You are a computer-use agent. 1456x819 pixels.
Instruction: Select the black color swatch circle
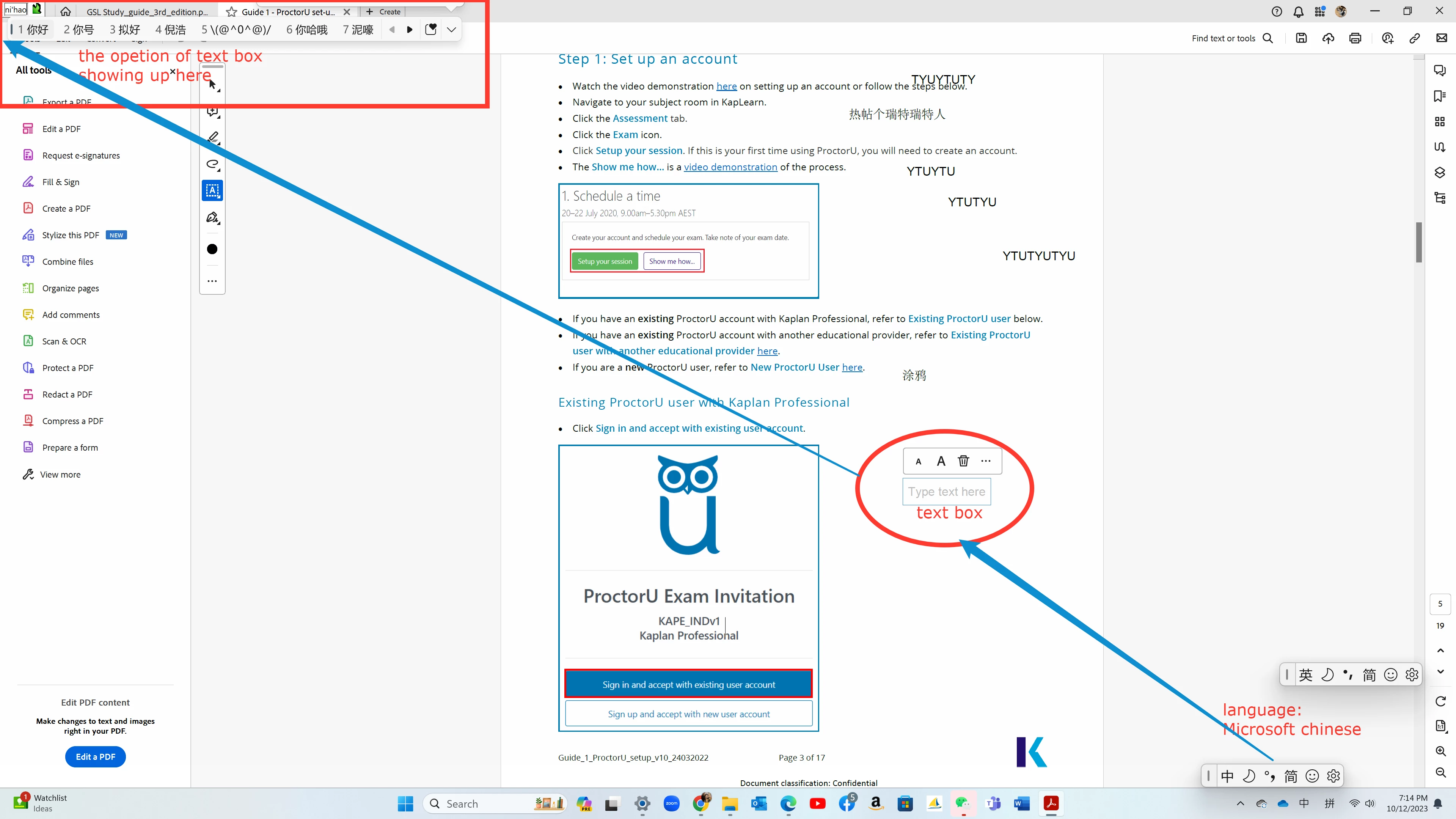tap(212, 249)
